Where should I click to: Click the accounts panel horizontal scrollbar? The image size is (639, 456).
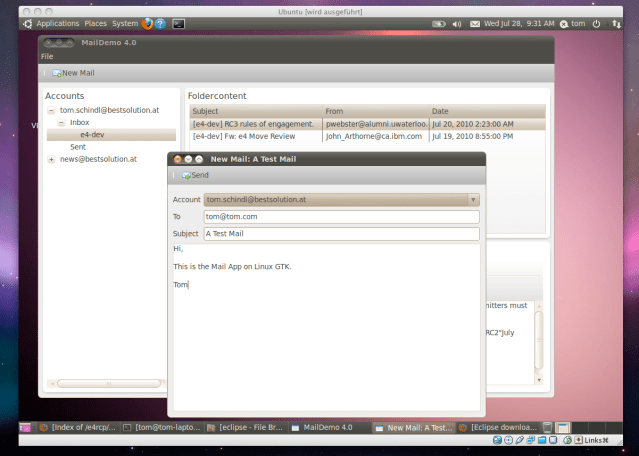105,382
